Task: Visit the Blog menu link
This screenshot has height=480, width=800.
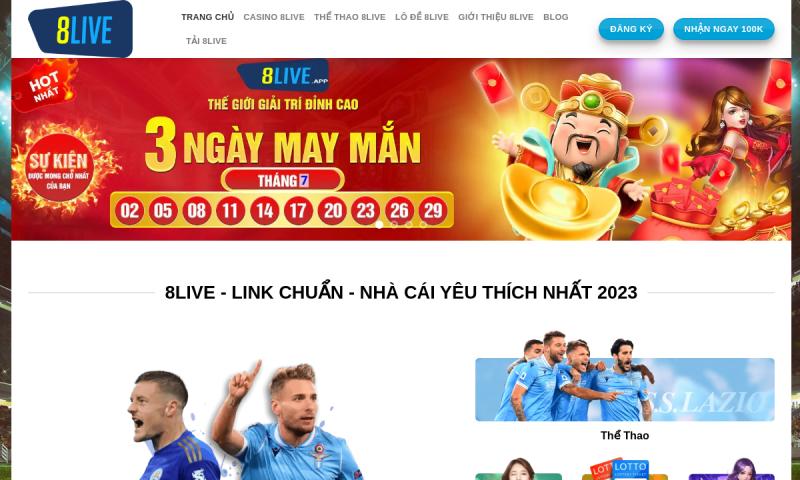Action: tap(556, 17)
